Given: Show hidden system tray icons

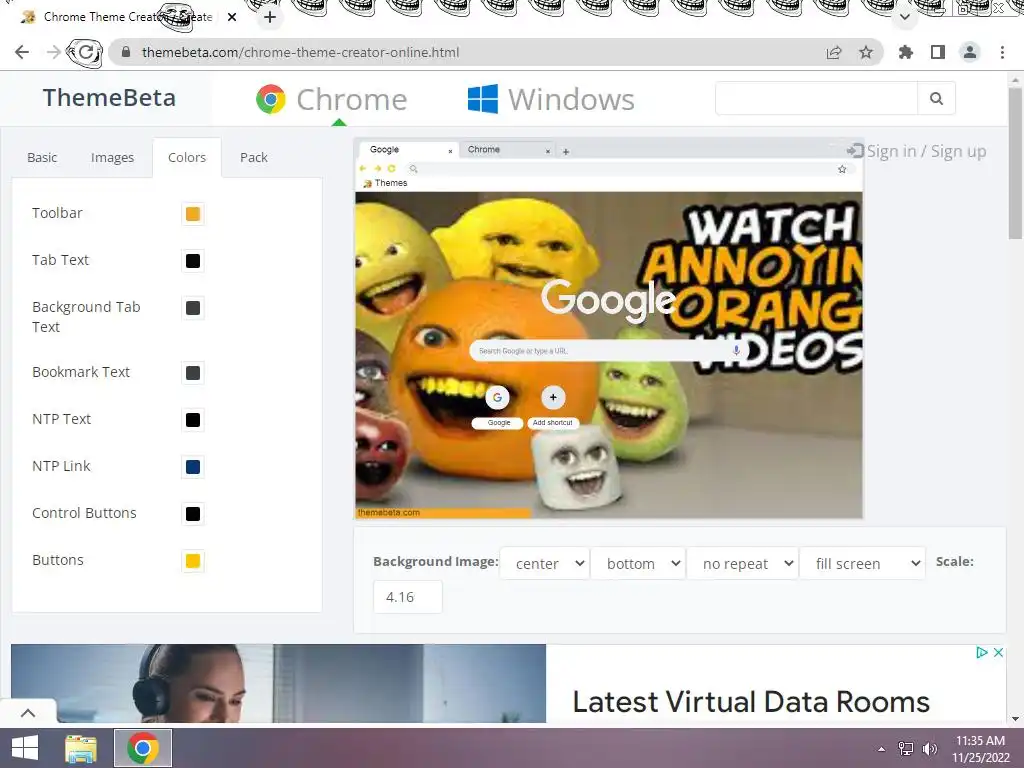Looking at the screenshot, I should click(882, 748).
